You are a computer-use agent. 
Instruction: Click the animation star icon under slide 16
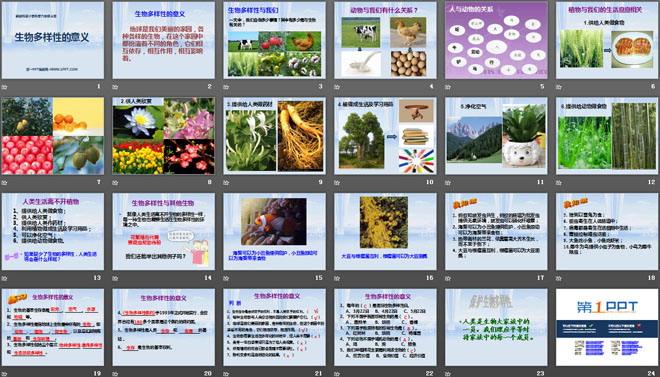pos(337,278)
